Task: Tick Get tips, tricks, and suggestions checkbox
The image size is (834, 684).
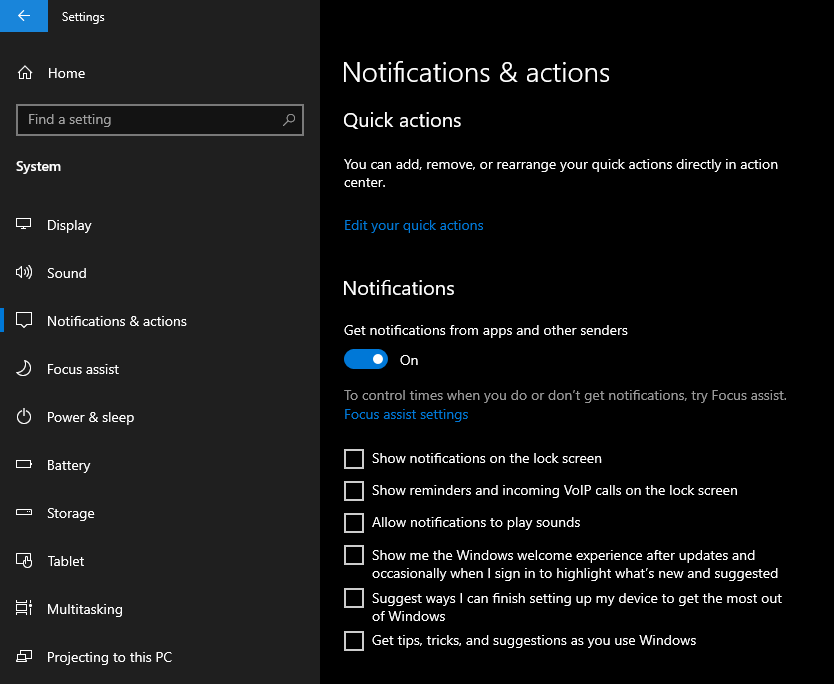Action: pyautogui.click(x=354, y=641)
